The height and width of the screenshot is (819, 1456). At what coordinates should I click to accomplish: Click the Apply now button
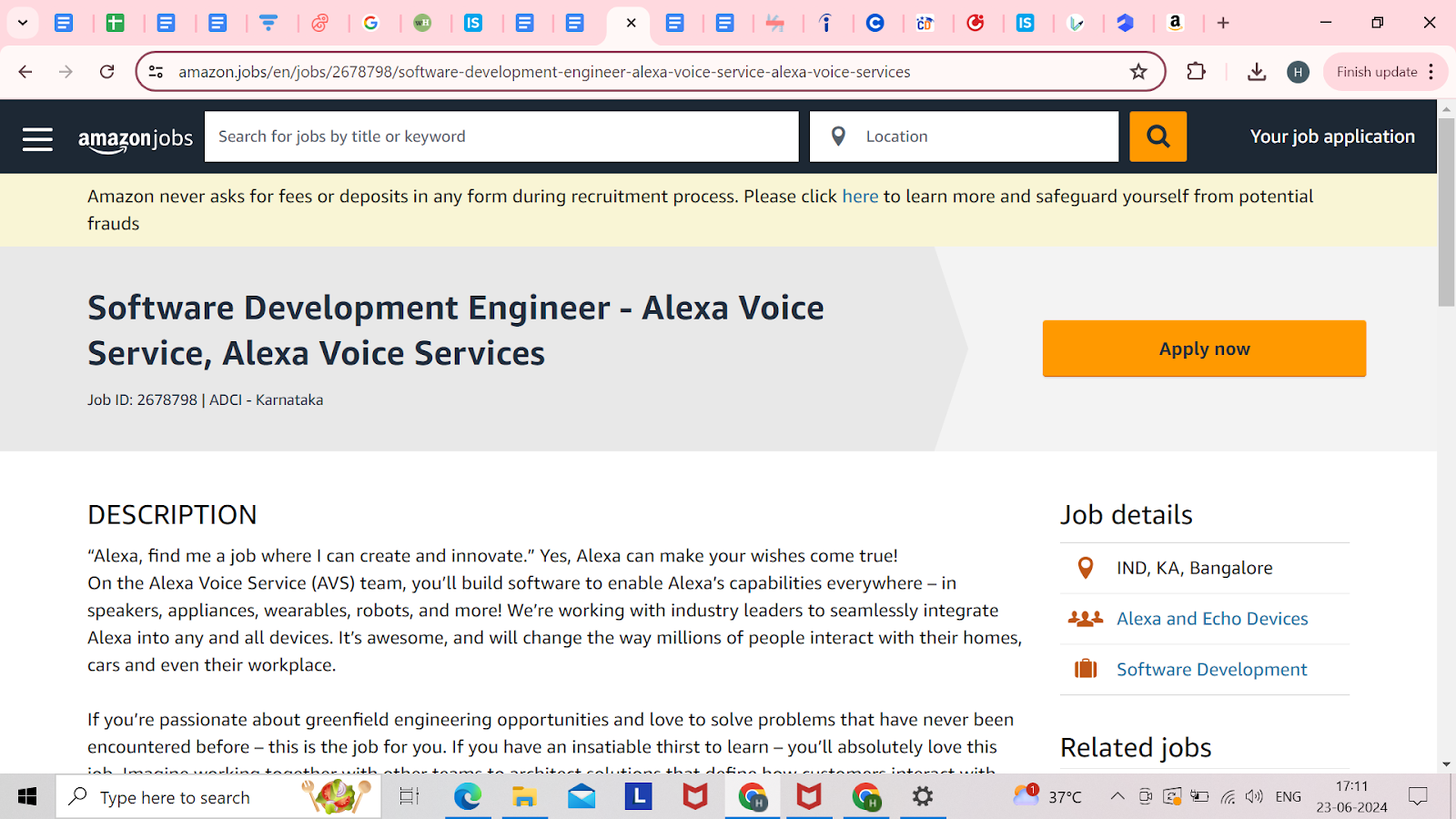pos(1204,349)
